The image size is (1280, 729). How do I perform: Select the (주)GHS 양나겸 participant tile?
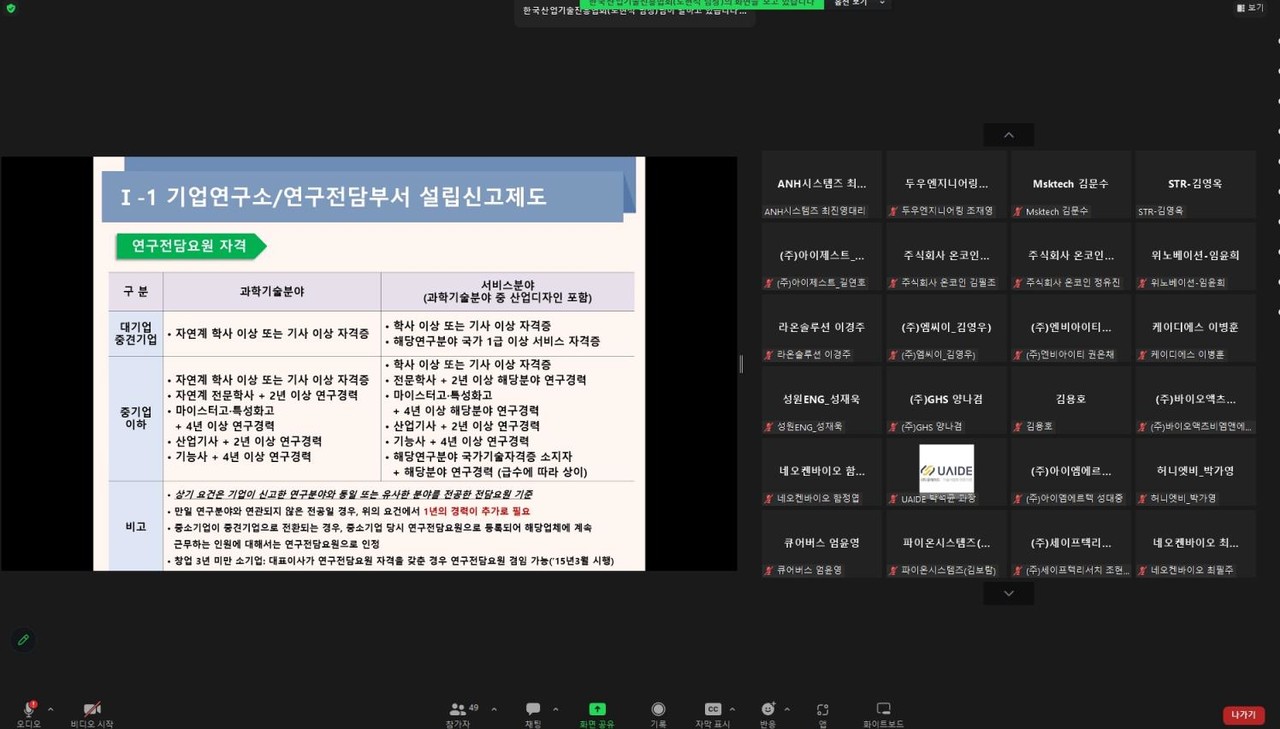[946, 400]
